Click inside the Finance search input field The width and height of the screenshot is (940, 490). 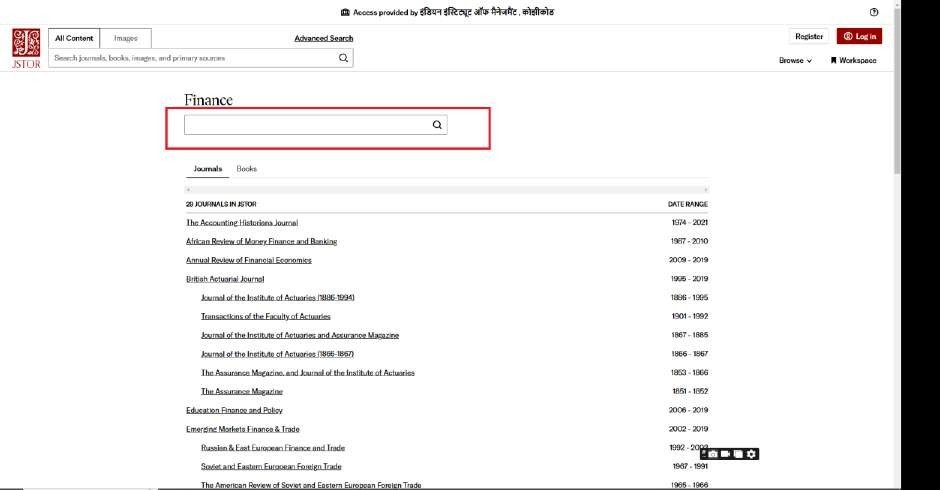(x=306, y=125)
